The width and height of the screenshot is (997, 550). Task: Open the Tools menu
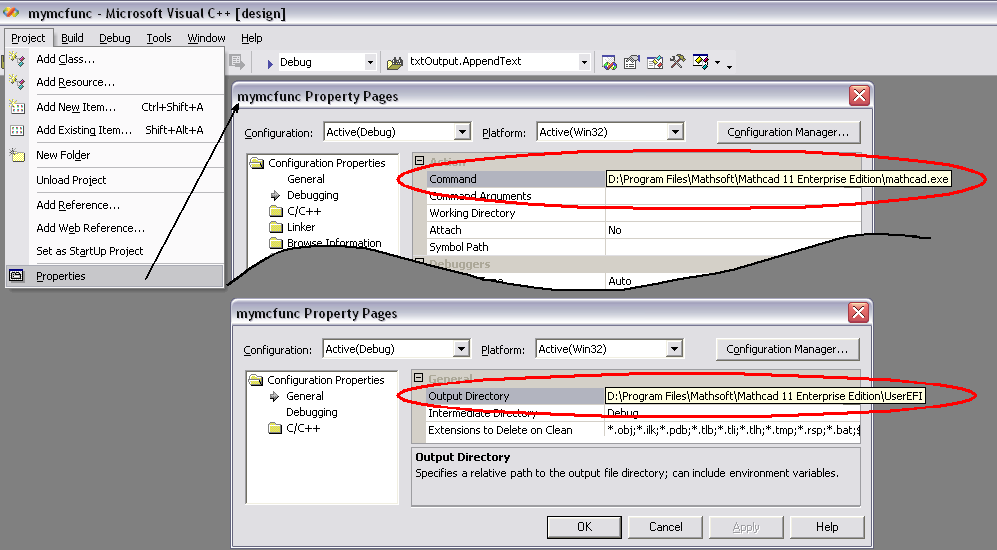point(159,38)
